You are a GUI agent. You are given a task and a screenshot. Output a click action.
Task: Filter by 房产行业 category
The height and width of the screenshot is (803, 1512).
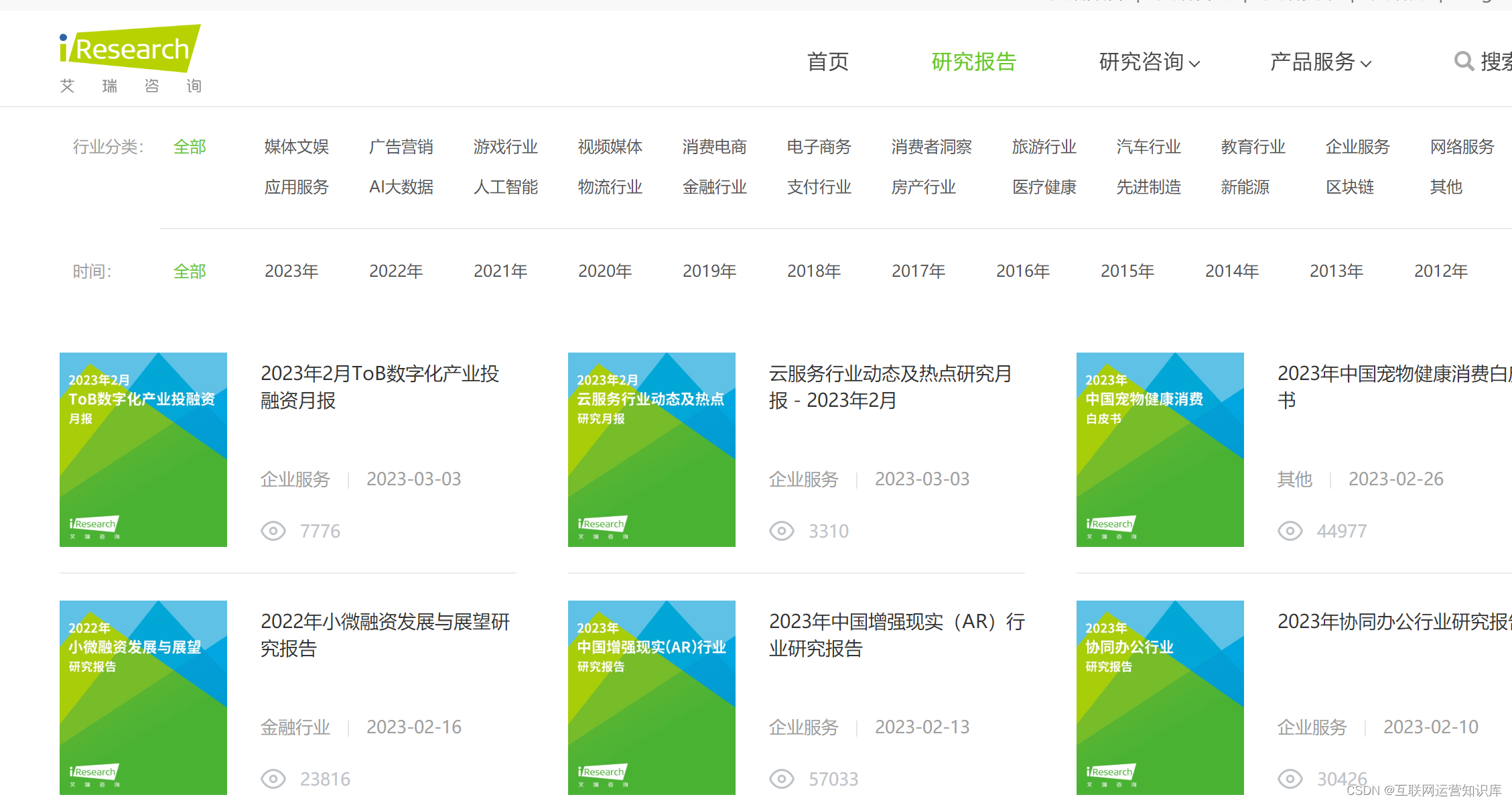924,187
